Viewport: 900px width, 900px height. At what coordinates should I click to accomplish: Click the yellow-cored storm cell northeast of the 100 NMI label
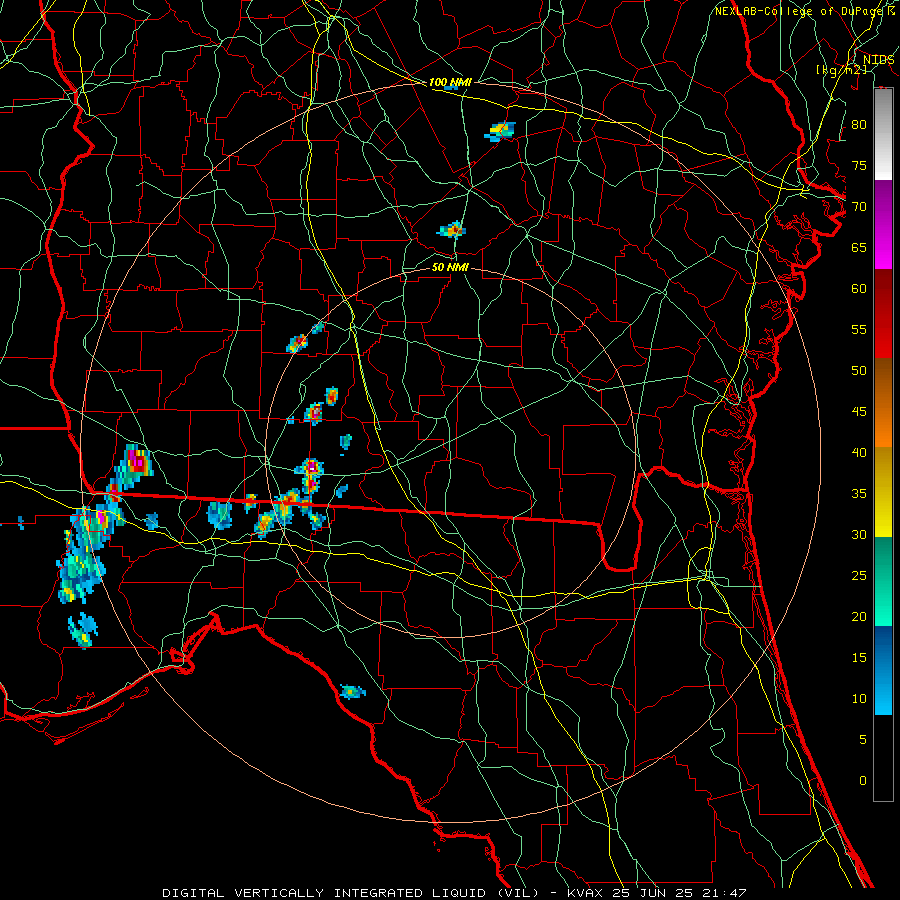click(x=500, y=131)
